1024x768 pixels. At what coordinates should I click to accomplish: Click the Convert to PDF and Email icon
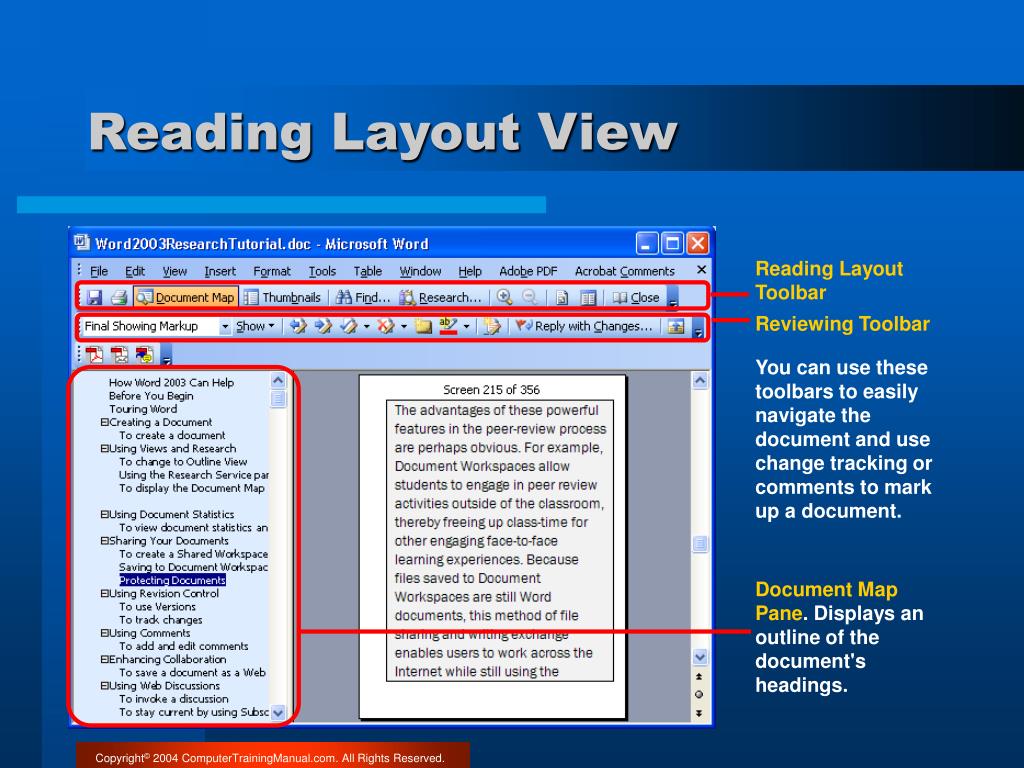click(x=120, y=355)
